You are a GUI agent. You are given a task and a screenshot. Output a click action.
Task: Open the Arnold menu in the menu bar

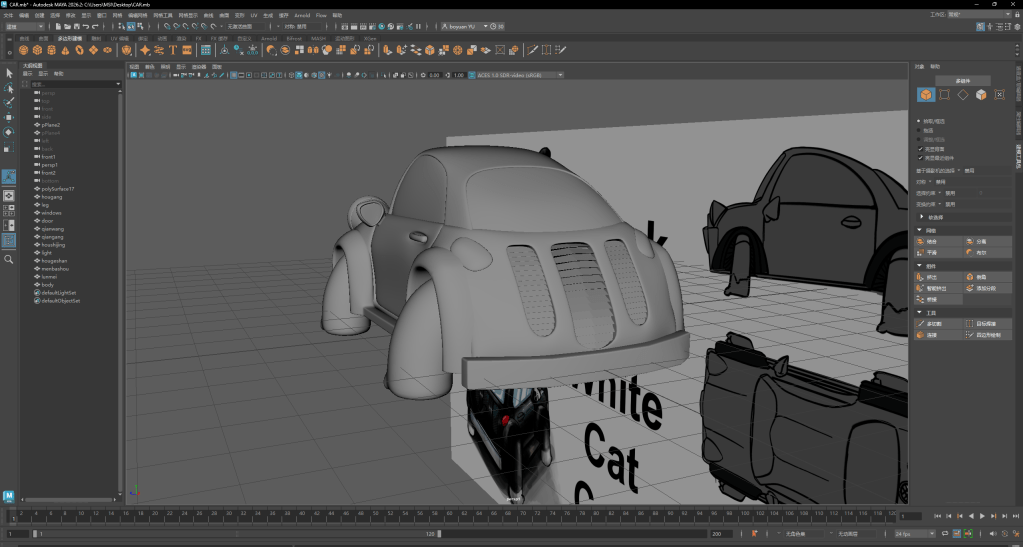tap(301, 16)
